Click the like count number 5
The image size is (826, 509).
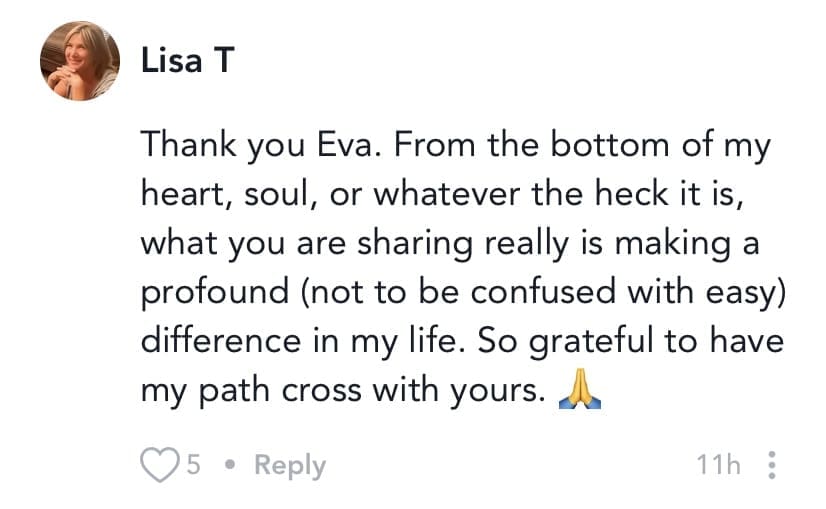pyautogui.click(x=194, y=466)
